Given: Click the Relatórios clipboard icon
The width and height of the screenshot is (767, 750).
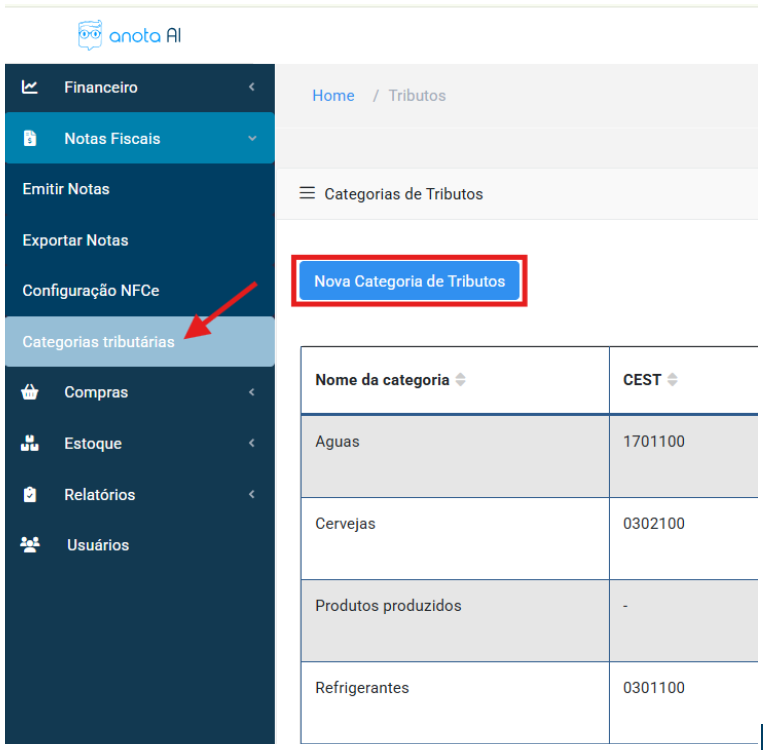Looking at the screenshot, I should click(x=30, y=494).
